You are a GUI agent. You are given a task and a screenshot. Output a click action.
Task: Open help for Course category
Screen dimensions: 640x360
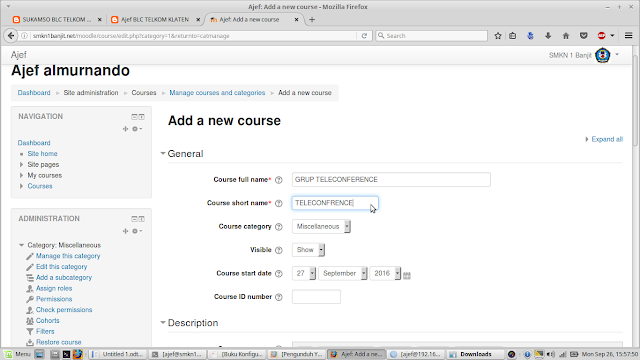[x=279, y=227]
